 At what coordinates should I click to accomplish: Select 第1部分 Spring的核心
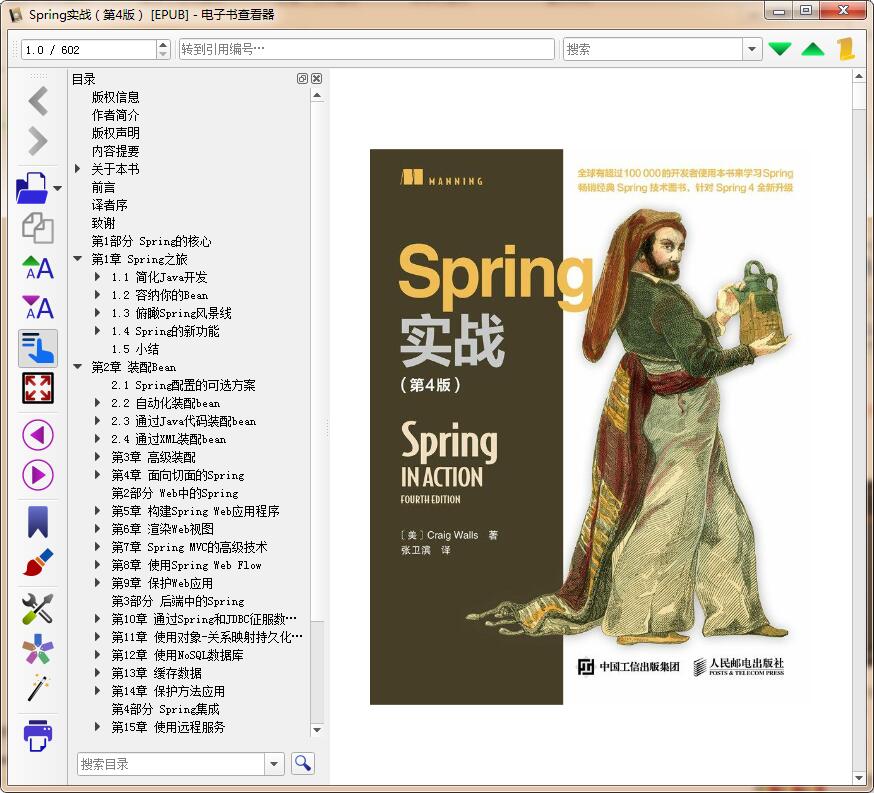(151, 241)
